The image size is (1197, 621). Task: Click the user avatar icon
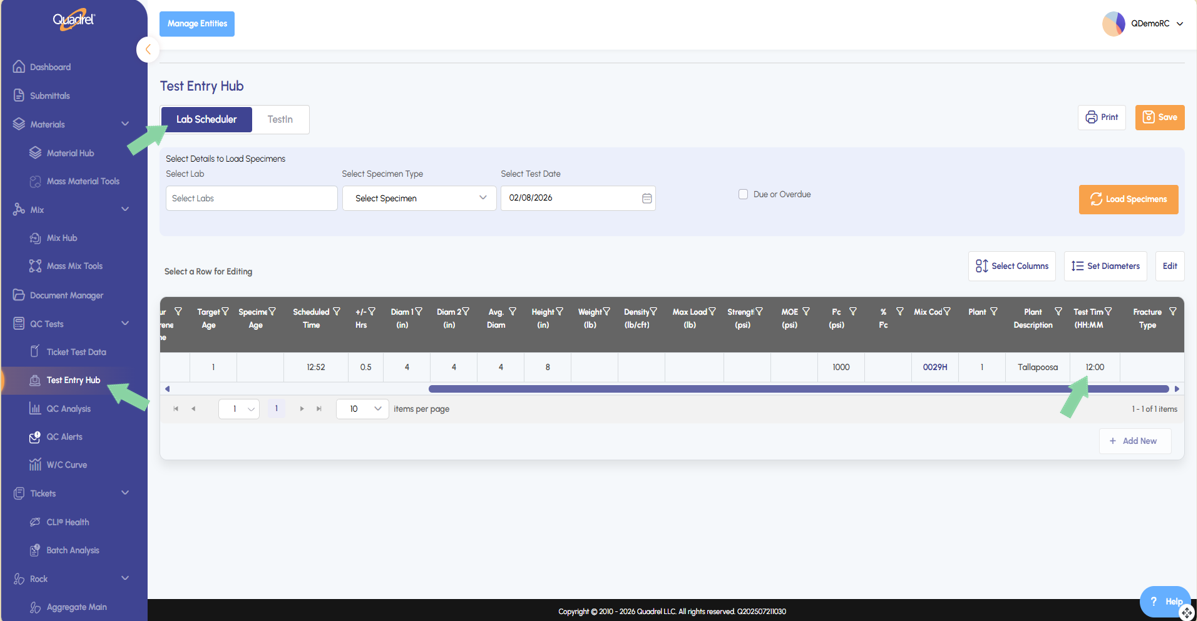[x=1114, y=24]
